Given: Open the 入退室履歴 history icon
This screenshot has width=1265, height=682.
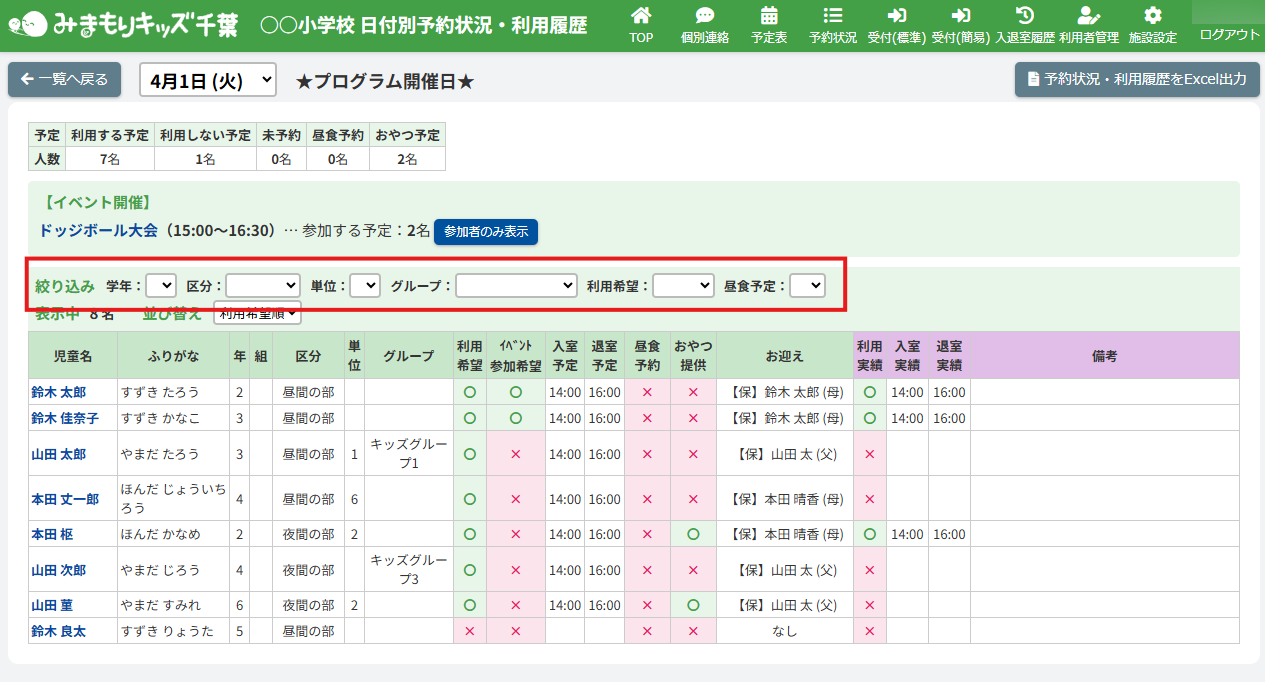Looking at the screenshot, I should (1025, 16).
